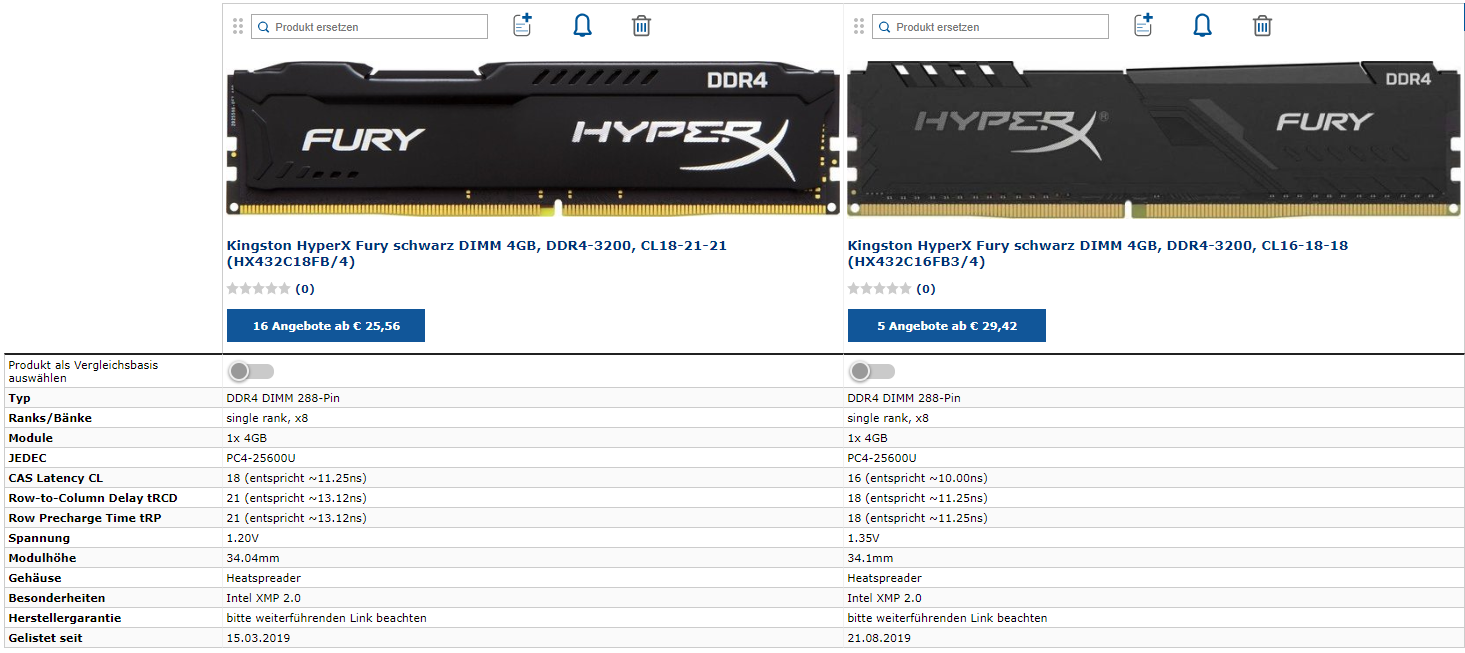Select '34.04mm' module height value
Viewport: 1465px width, 653px height.
click(x=253, y=558)
